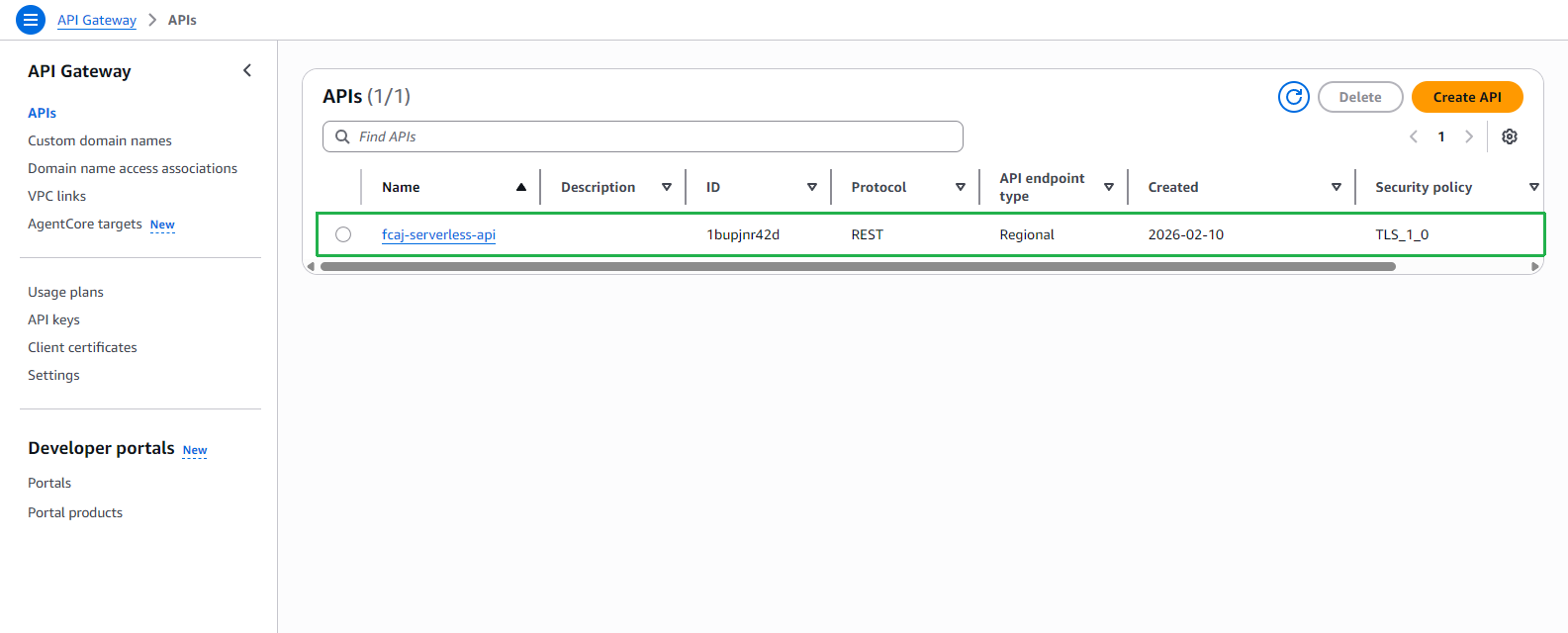1568x633 pixels.
Task: Click the APIs breadcrumb text
Action: [182, 20]
